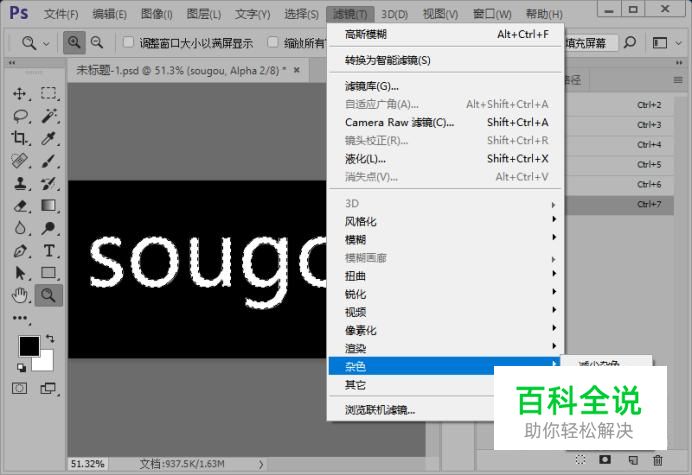Reset default foreground and background colors
692x475 pixels.
[x=21, y=367]
